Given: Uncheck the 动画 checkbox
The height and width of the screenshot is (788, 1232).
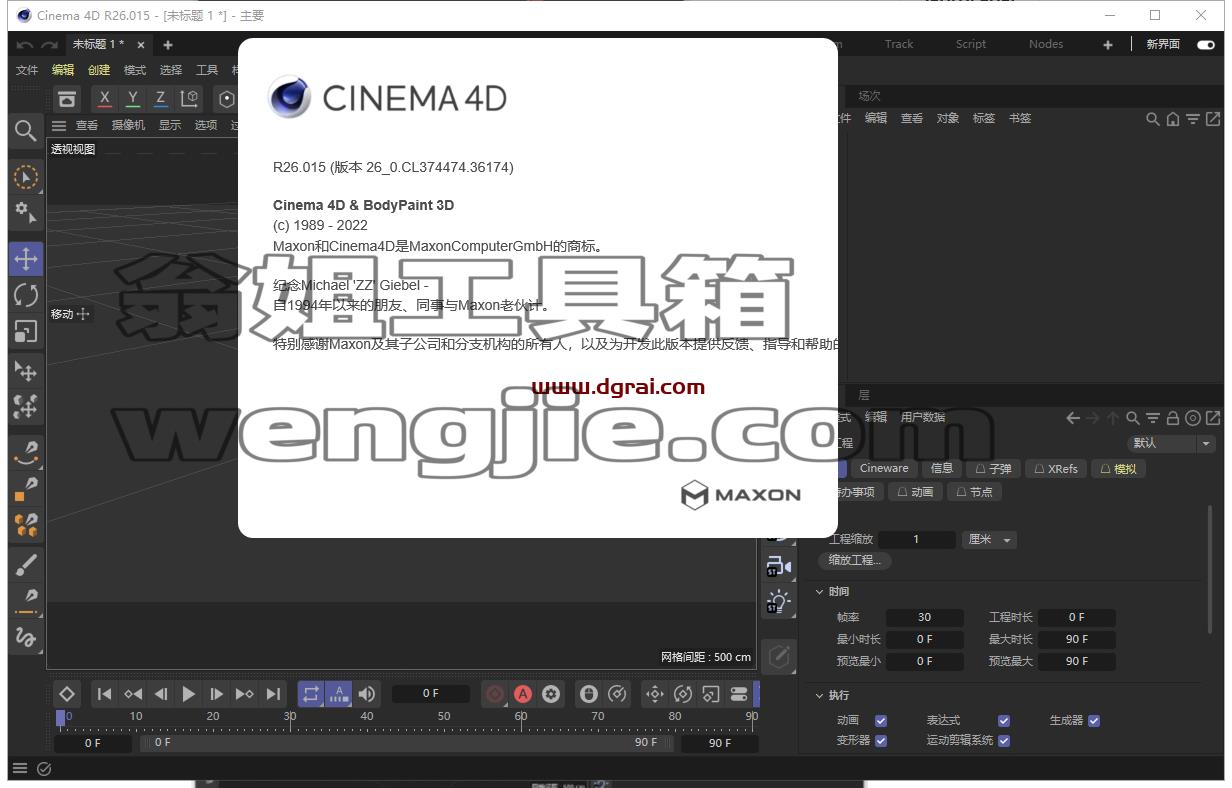Looking at the screenshot, I should (881, 720).
